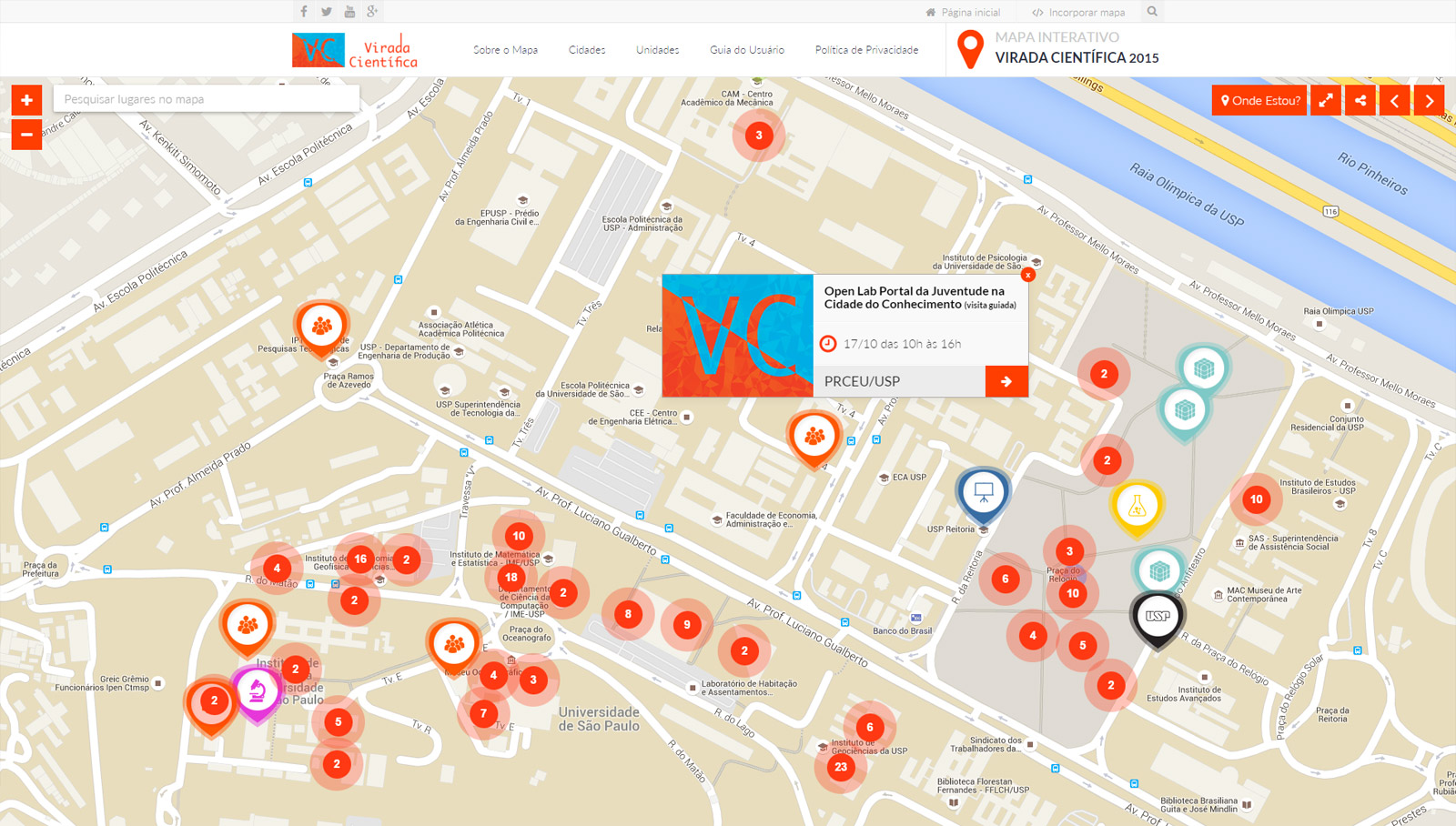Select the yellow flask lab marker
Screen dimensions: 1456x826
click(1137, 508)
